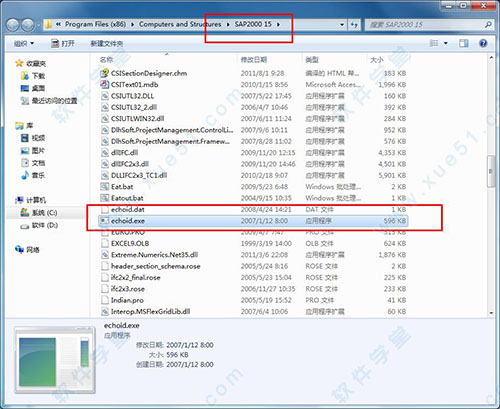Click the EXCEL9.OLB file icon

(x=105, y=243)
